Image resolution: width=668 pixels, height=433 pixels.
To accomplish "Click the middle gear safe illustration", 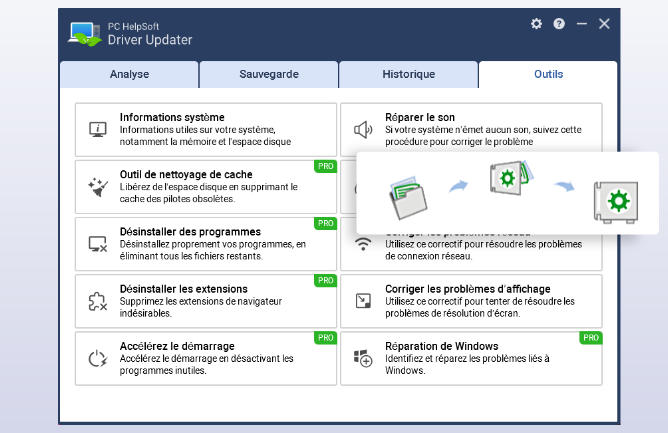I will click(511, 177).
